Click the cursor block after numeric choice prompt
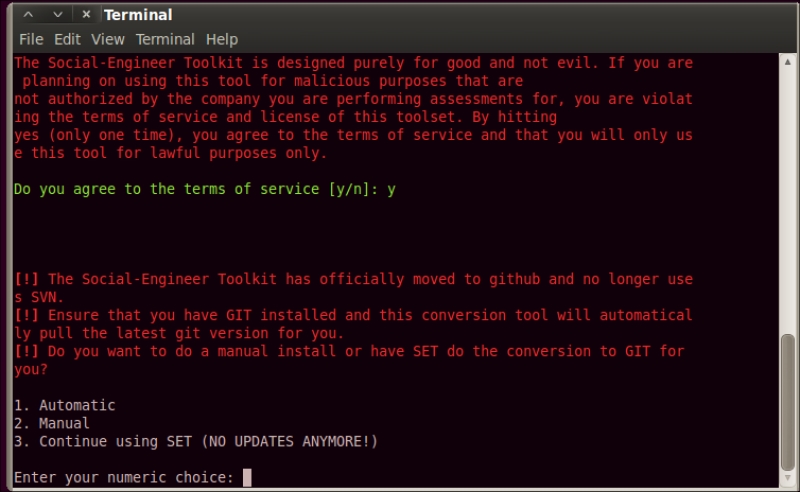800x492 pixels. point(247,477)
